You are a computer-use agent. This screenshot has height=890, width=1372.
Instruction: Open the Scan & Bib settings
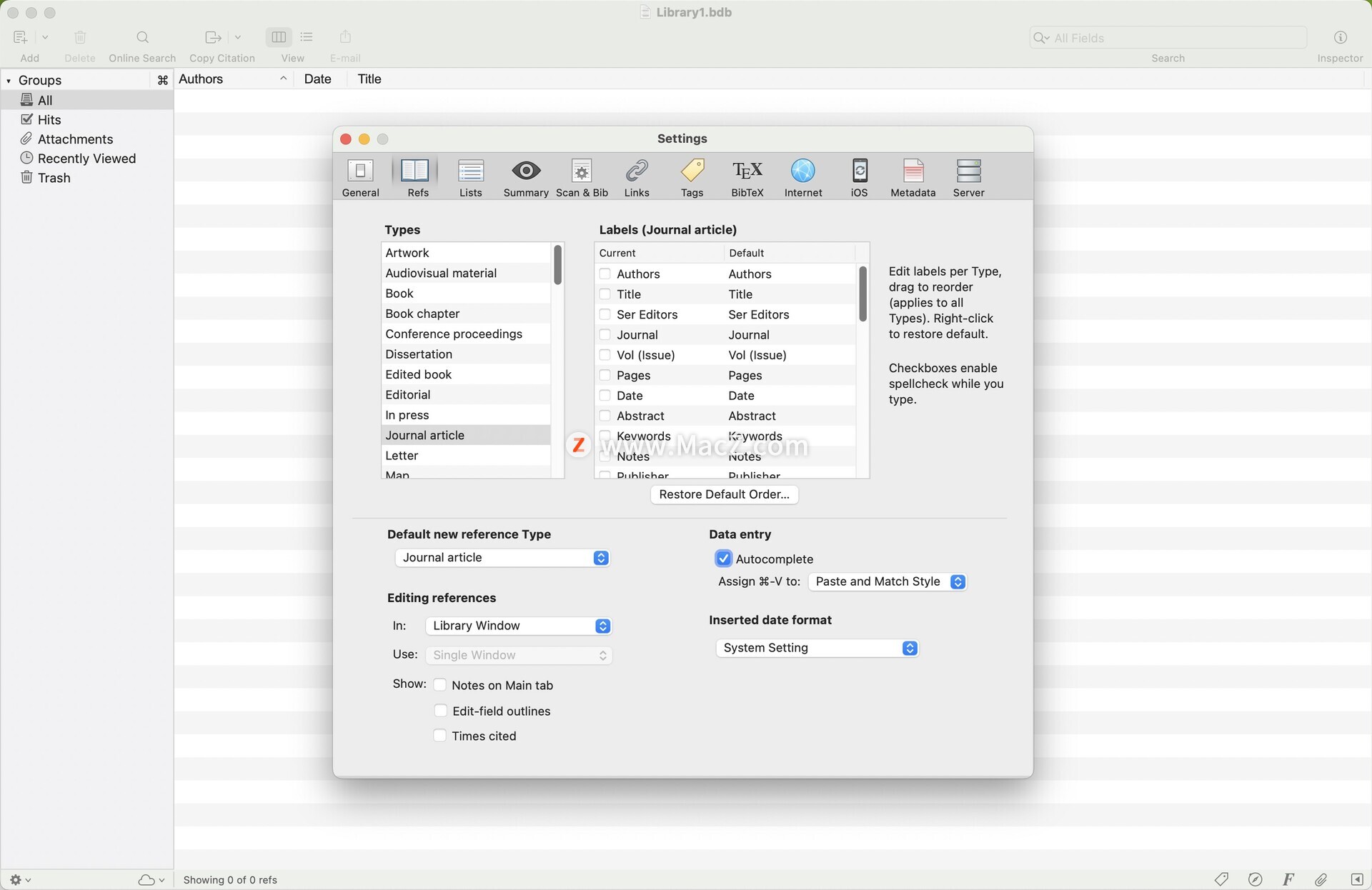(x=582, y=177)
